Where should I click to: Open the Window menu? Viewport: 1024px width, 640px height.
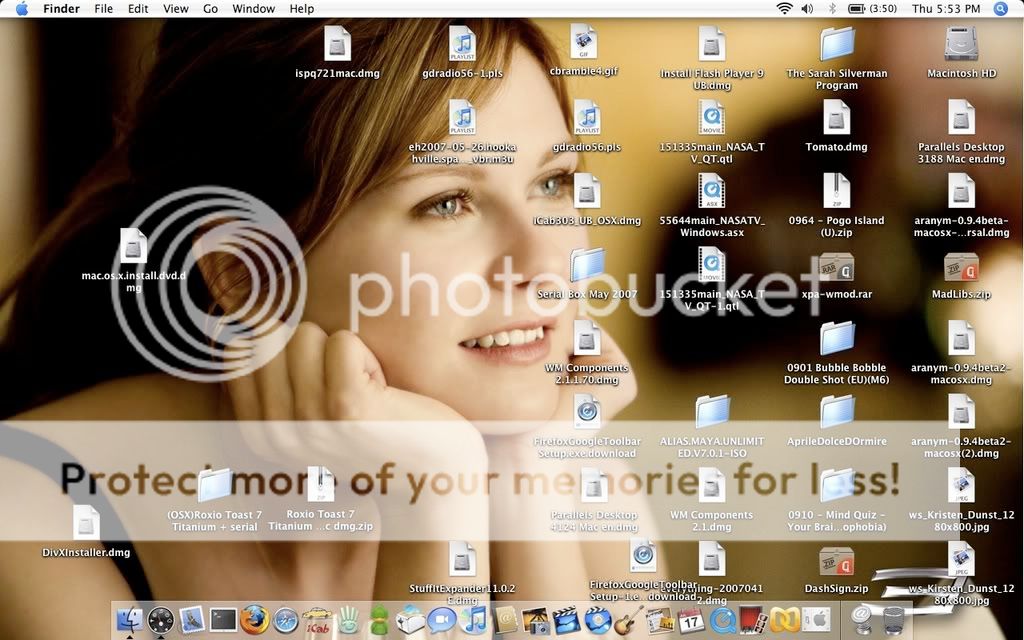click(253, 8)
